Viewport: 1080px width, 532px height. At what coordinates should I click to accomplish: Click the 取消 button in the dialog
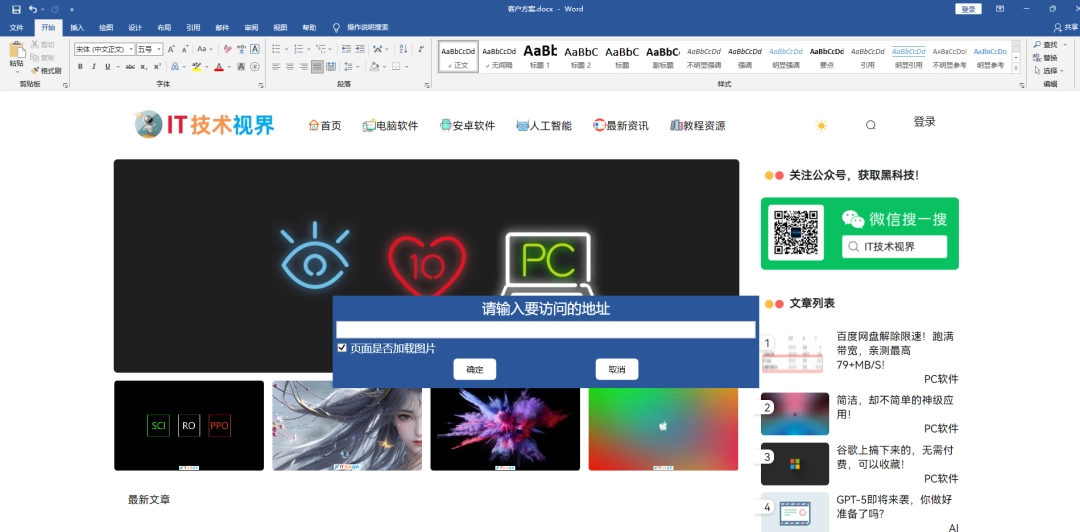(617, 369)
